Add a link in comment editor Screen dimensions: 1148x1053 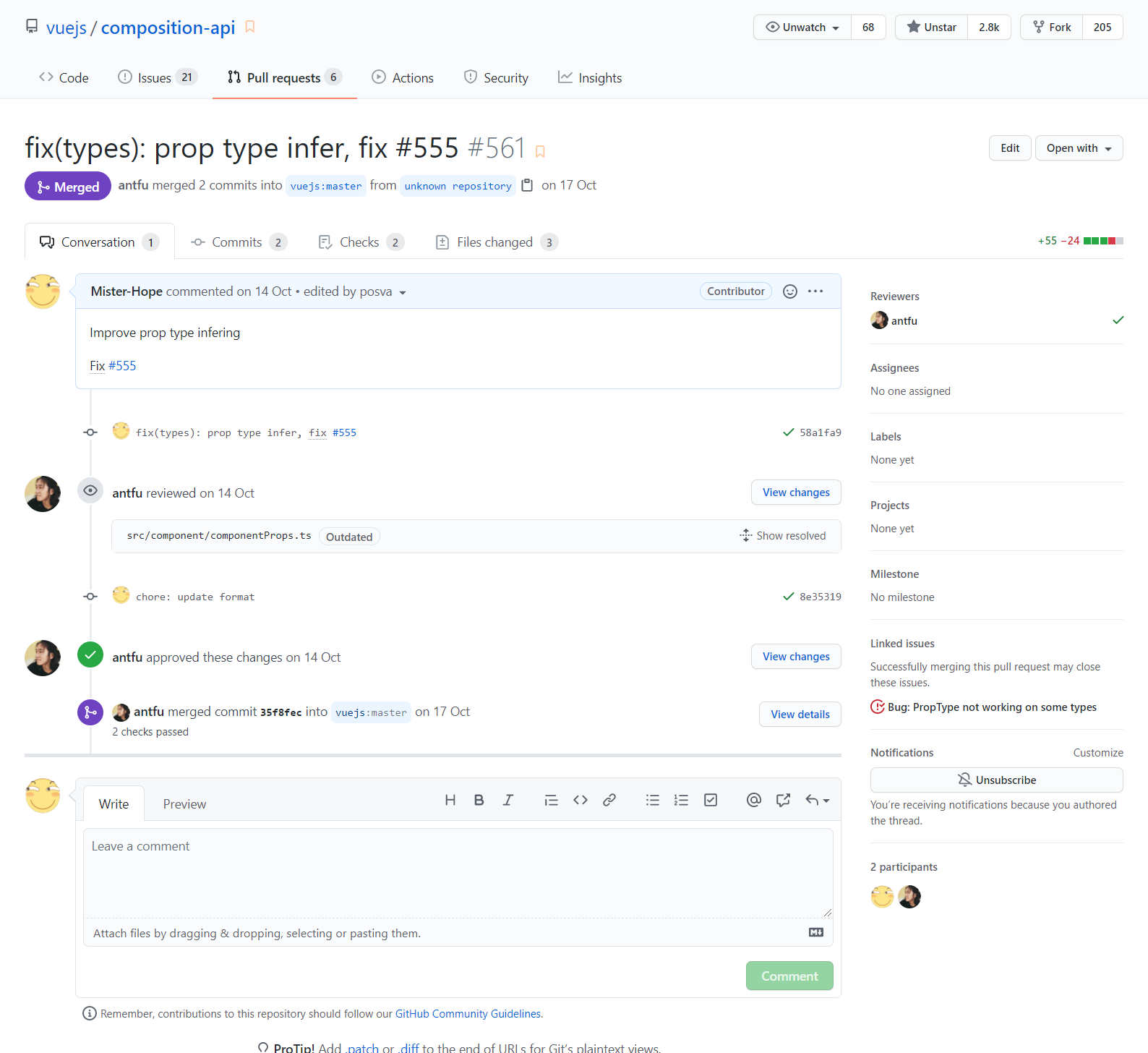609,800
